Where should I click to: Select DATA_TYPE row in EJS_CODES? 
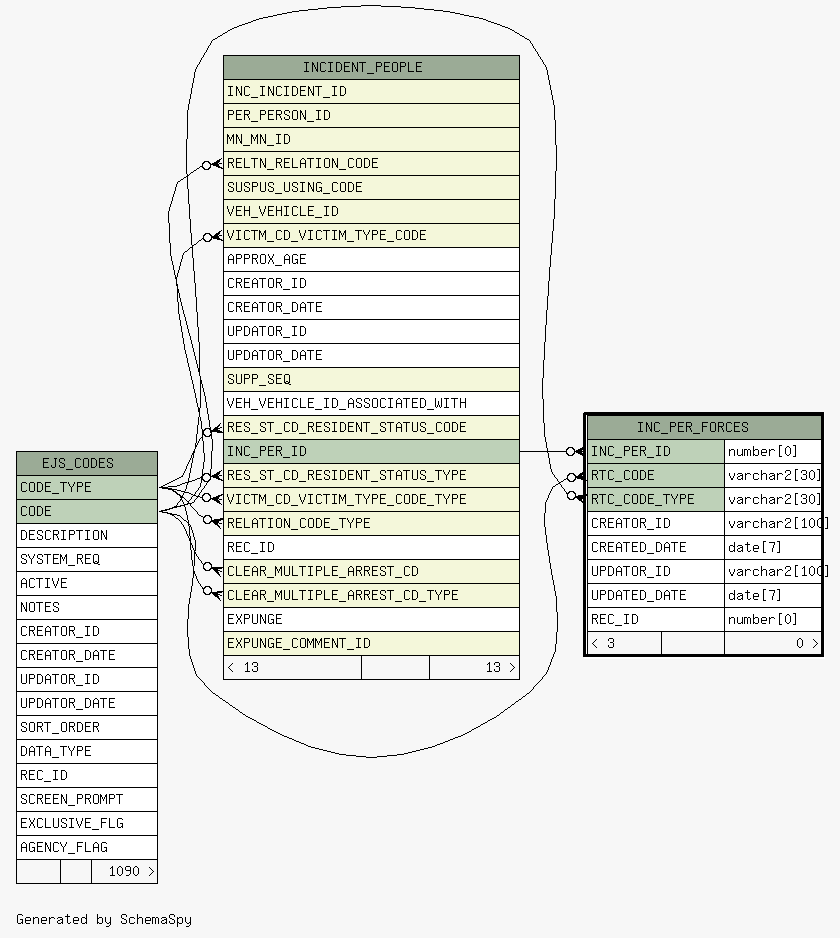(87, 751)
